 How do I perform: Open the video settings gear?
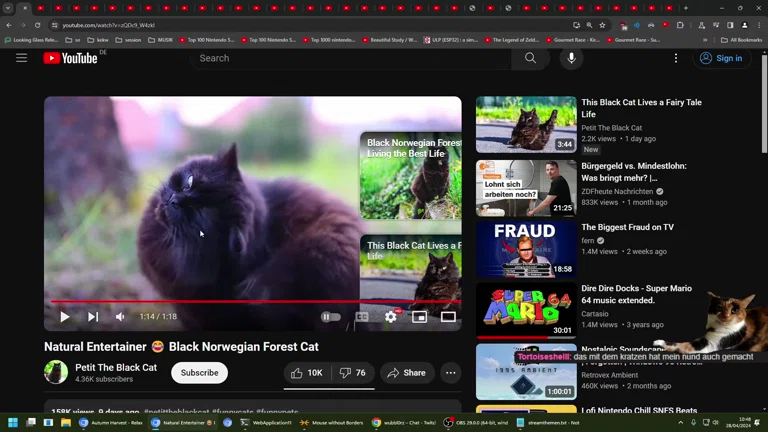pyautogui.click(x=391, y=317)
